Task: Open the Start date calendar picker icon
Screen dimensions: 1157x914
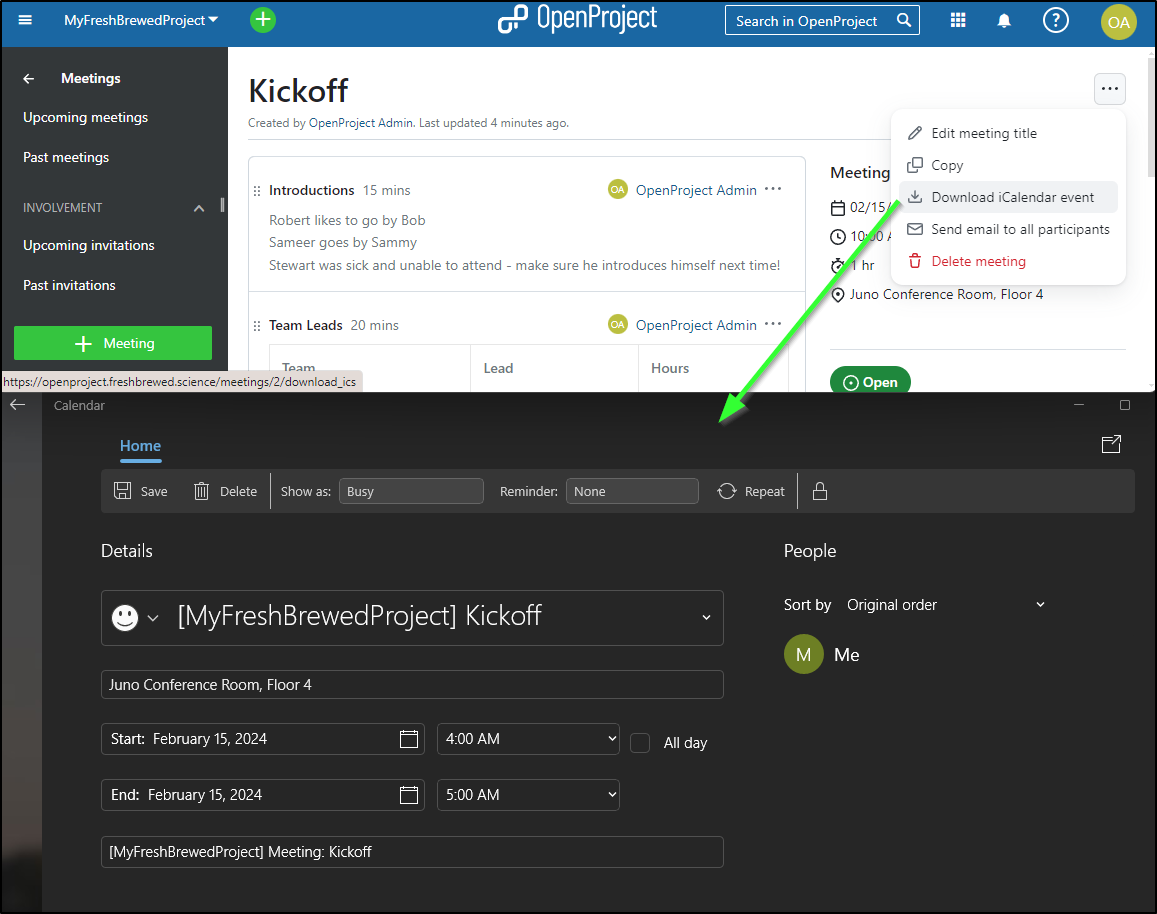Action: tap(409, 739)
